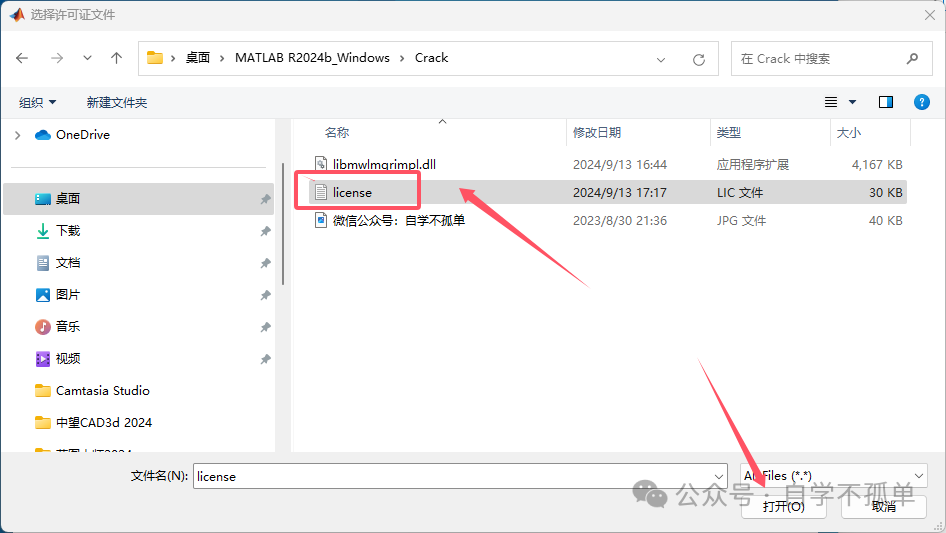Image resolution: width=946 pixels, height=533 pixels.
Task: Select the license LIC file
Action: [x=608, y=193]
